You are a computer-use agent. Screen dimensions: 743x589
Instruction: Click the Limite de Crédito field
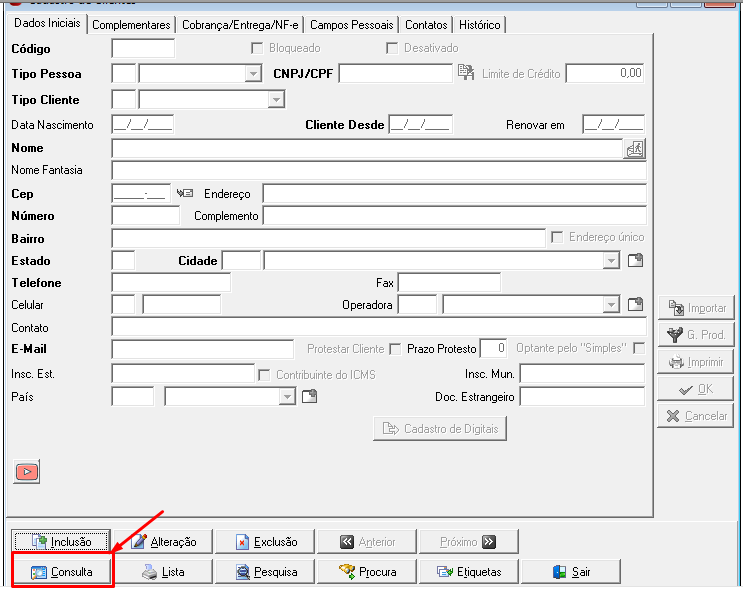tap(605, 73)
